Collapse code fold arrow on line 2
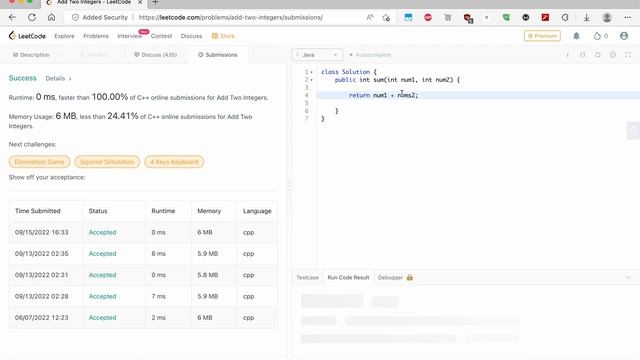 pos(311,80)
